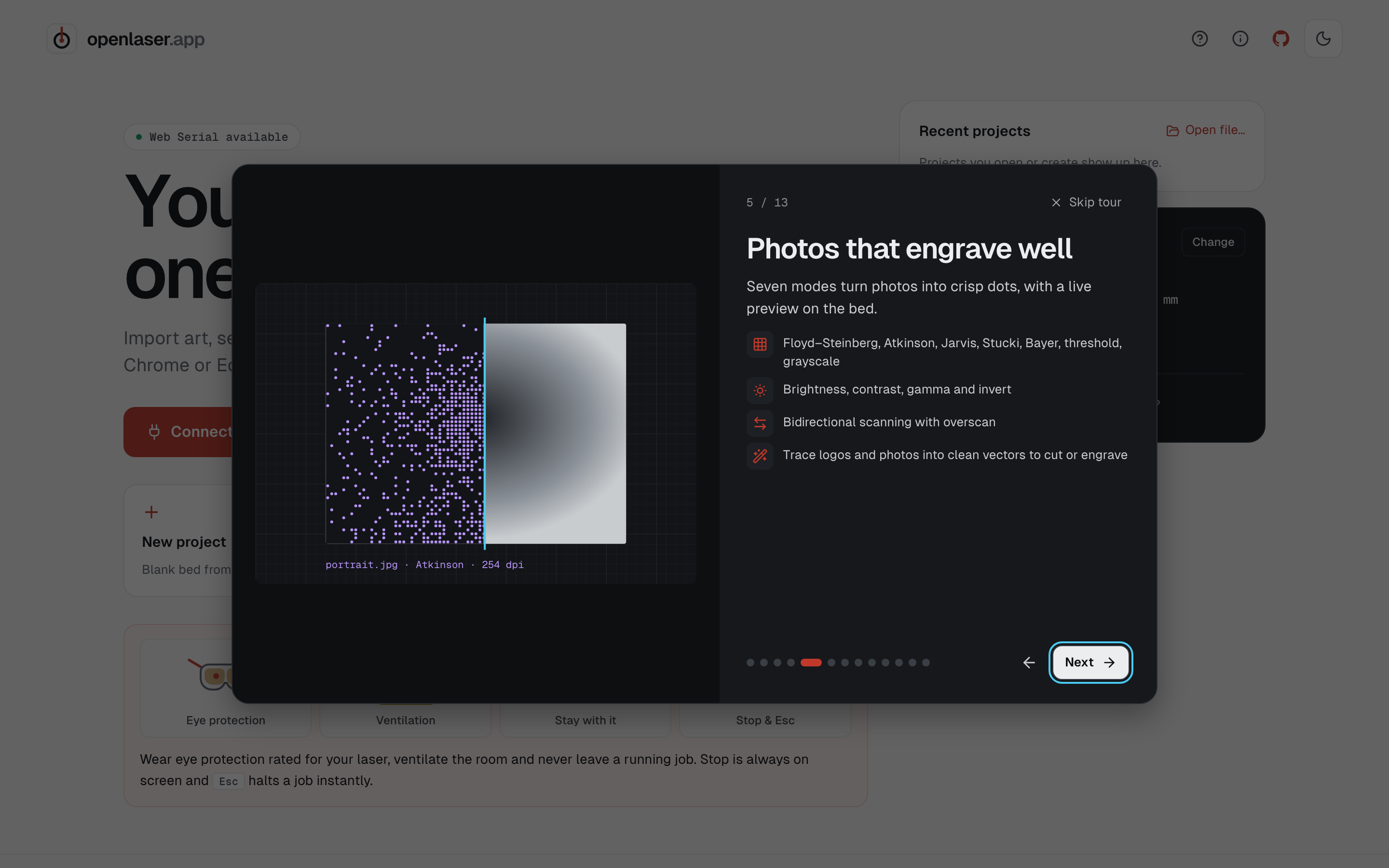Select the current red tour step indicator

(811, 663)
